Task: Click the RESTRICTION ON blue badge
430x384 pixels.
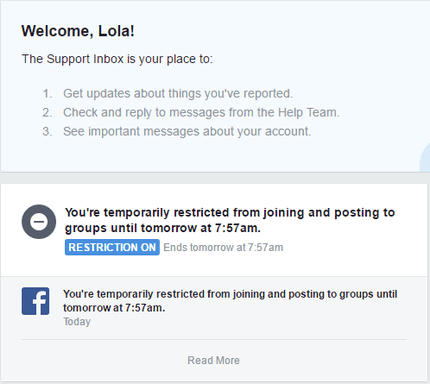Action: [112, 247]
